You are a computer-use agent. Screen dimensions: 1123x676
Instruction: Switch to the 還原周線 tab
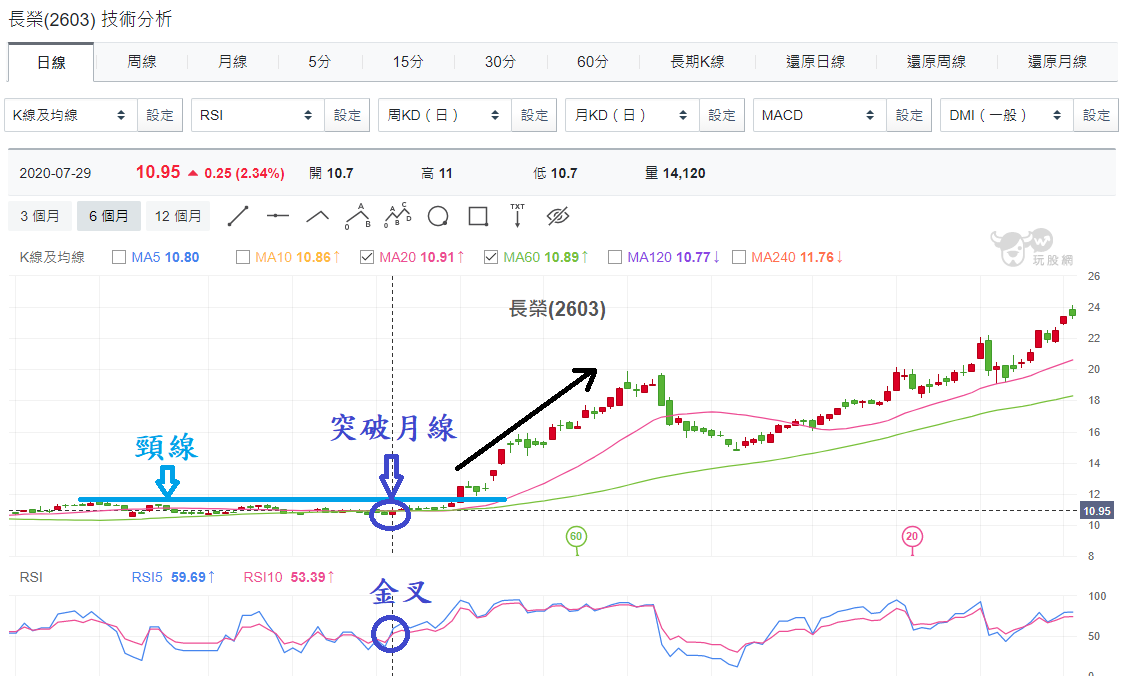pos(936,62)
